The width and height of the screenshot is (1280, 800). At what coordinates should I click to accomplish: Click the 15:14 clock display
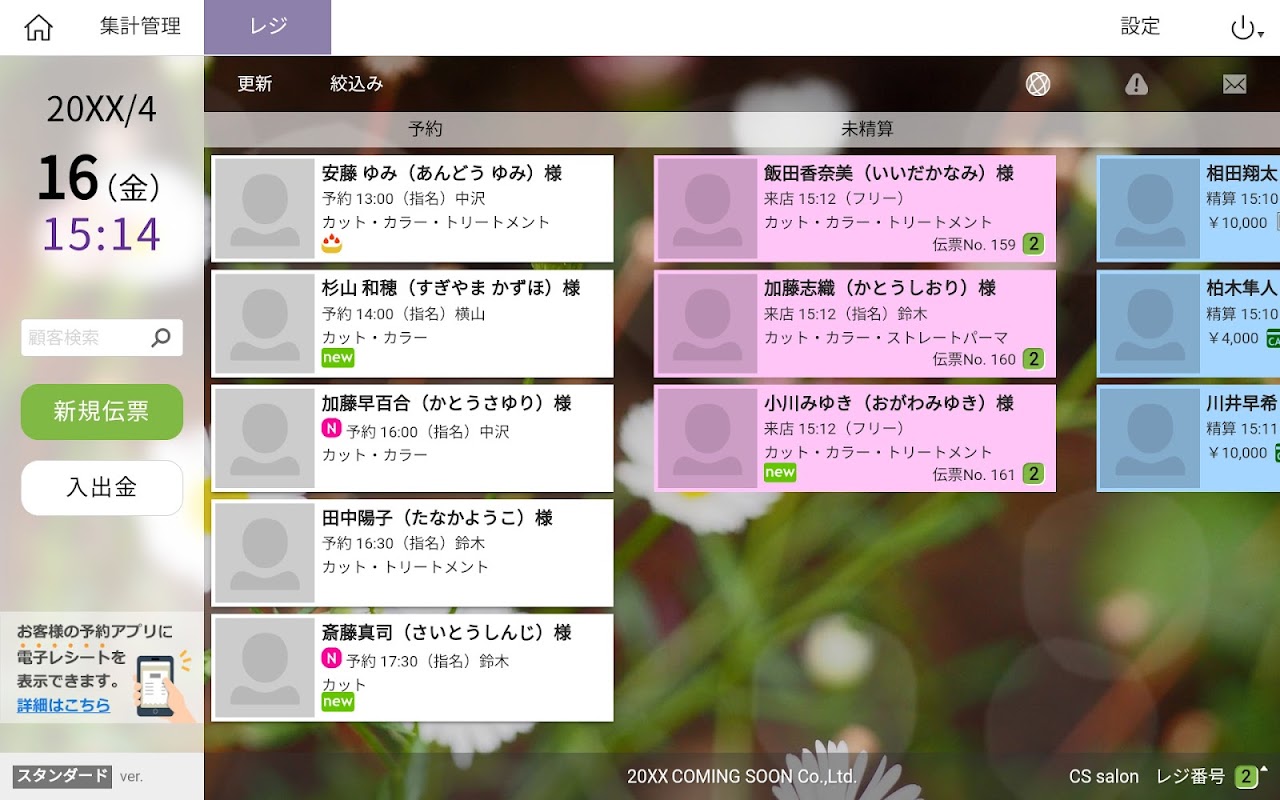(101, 234)
